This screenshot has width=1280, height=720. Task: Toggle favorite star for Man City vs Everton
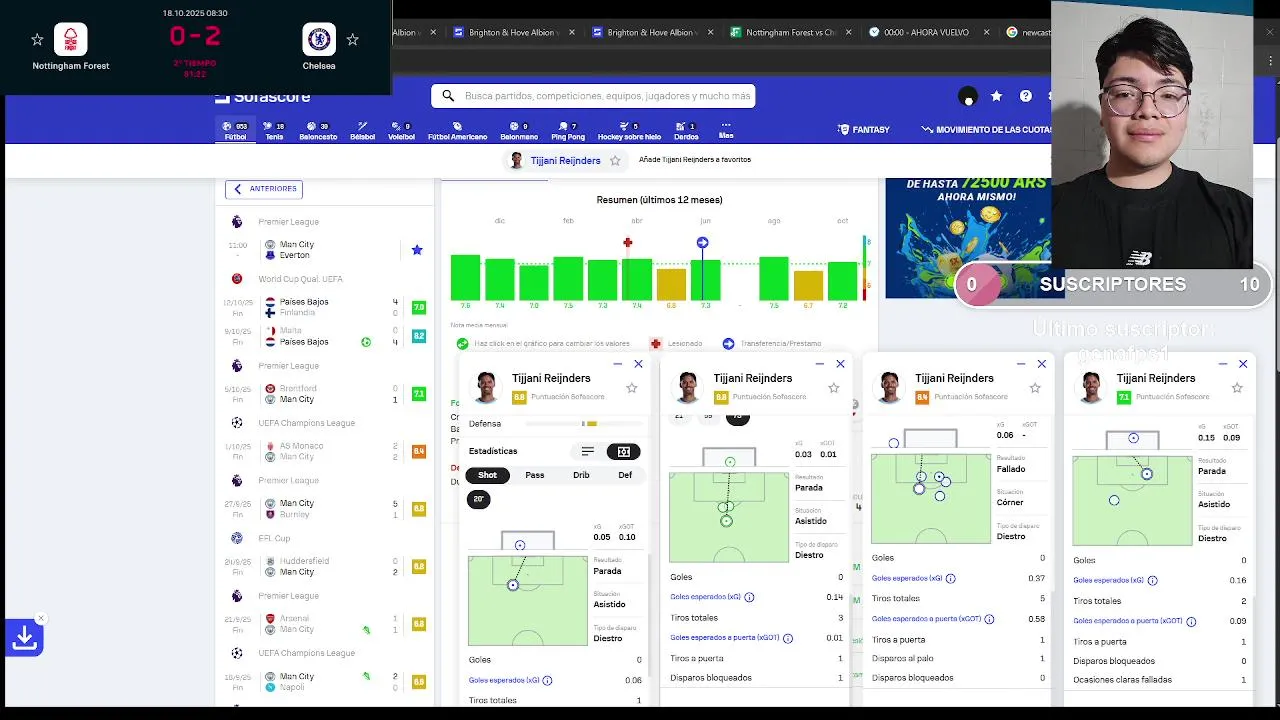click(x=417, y=250)
